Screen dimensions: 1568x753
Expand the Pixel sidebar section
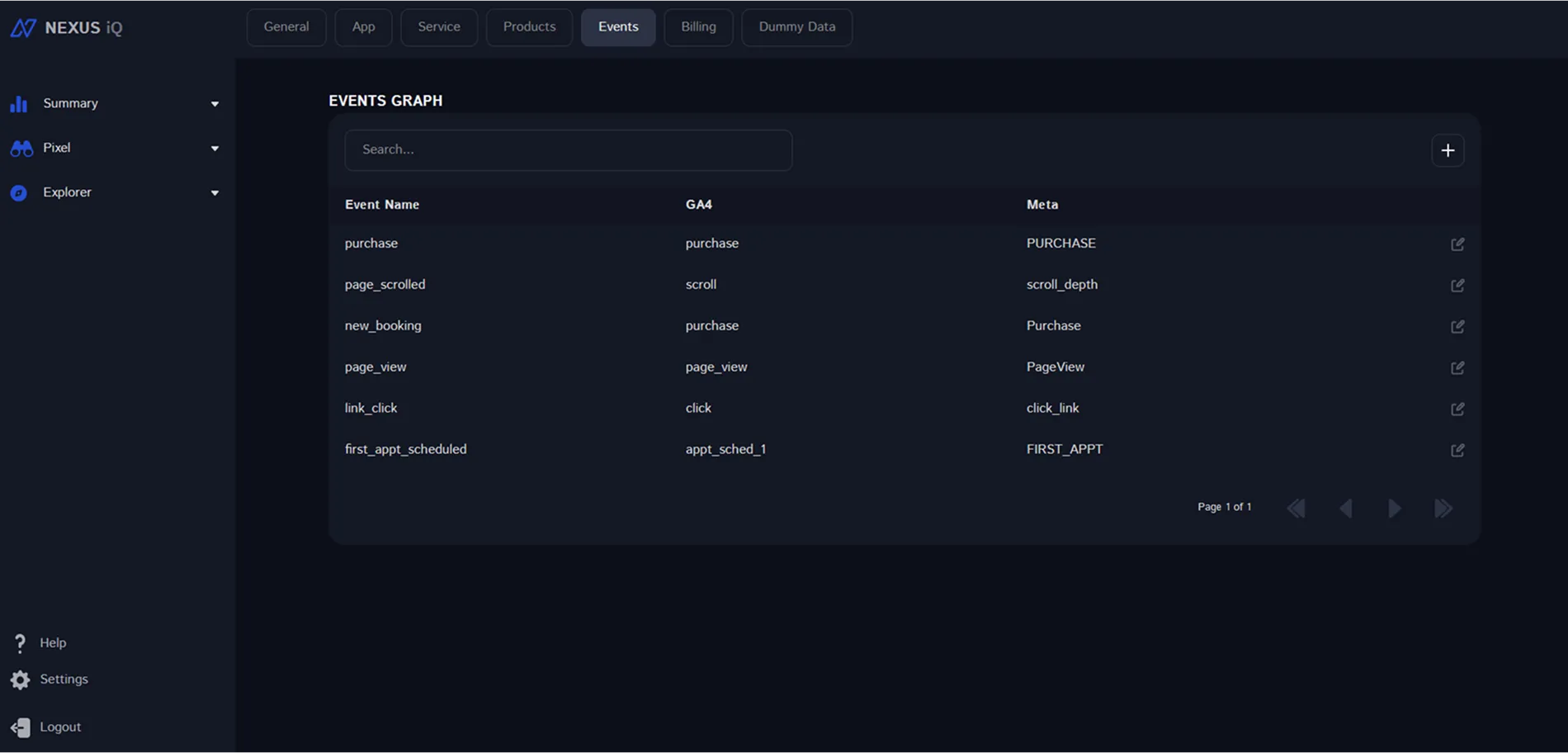click(x=215, y=149)
